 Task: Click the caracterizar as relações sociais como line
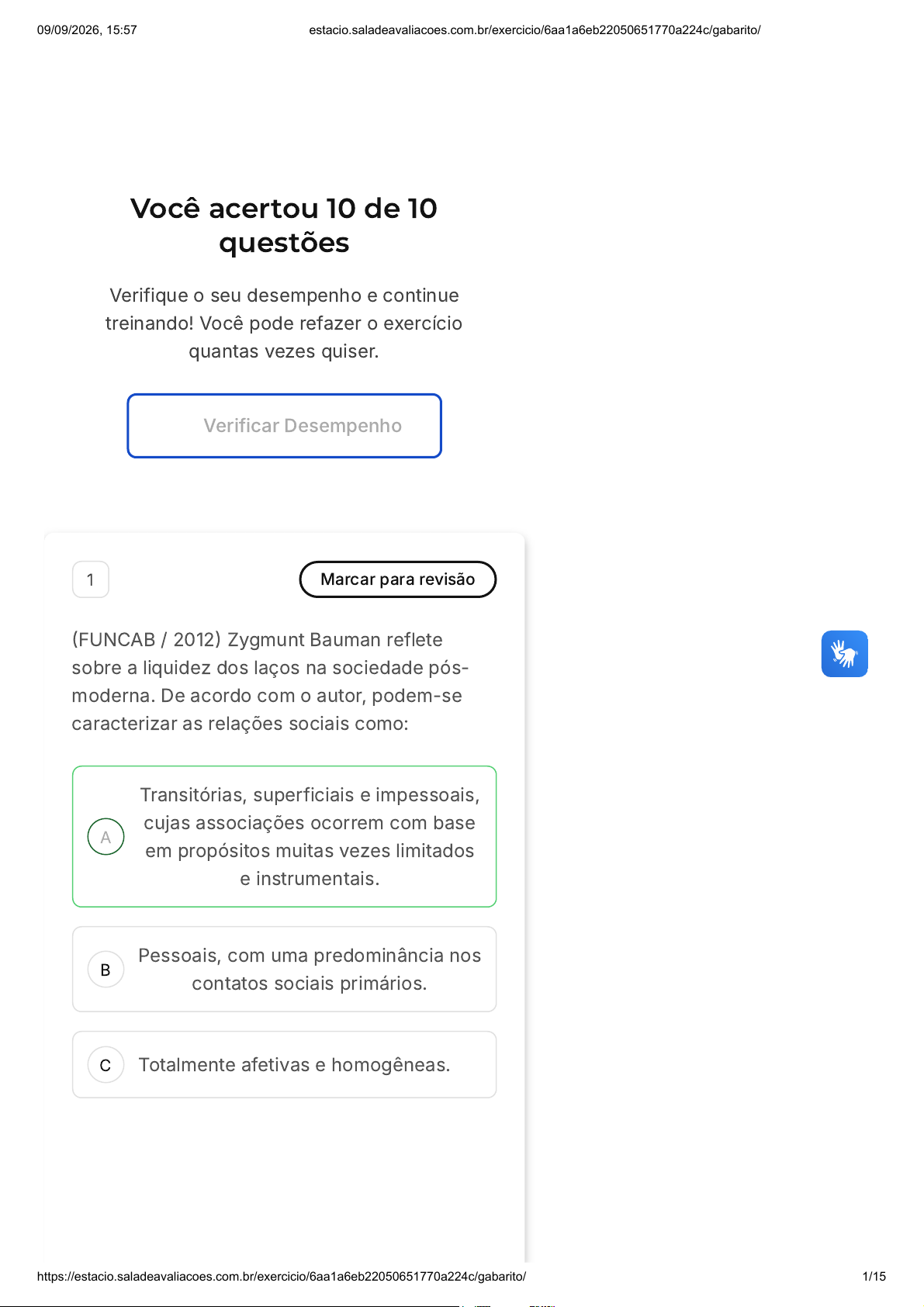click(x=240, y=724)
